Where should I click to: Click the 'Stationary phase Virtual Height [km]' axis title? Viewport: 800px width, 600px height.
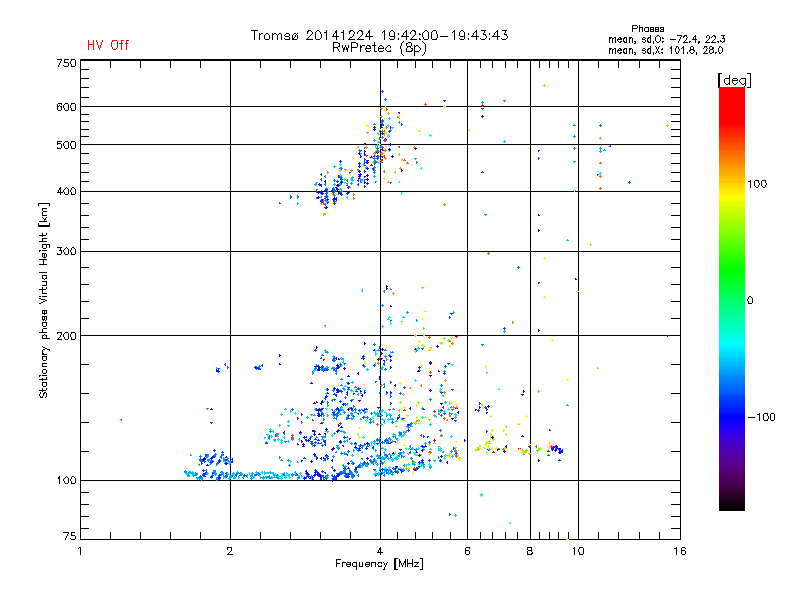pos(44,301)
